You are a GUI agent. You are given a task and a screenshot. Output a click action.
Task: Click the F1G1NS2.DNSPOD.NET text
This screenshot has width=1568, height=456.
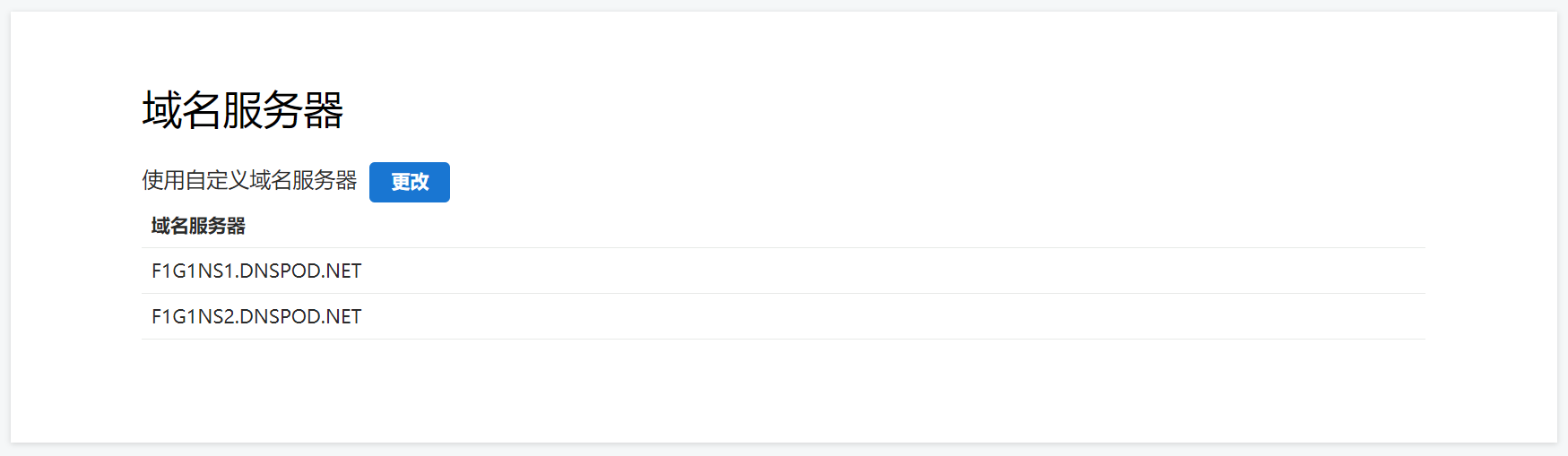coord(256,316)
